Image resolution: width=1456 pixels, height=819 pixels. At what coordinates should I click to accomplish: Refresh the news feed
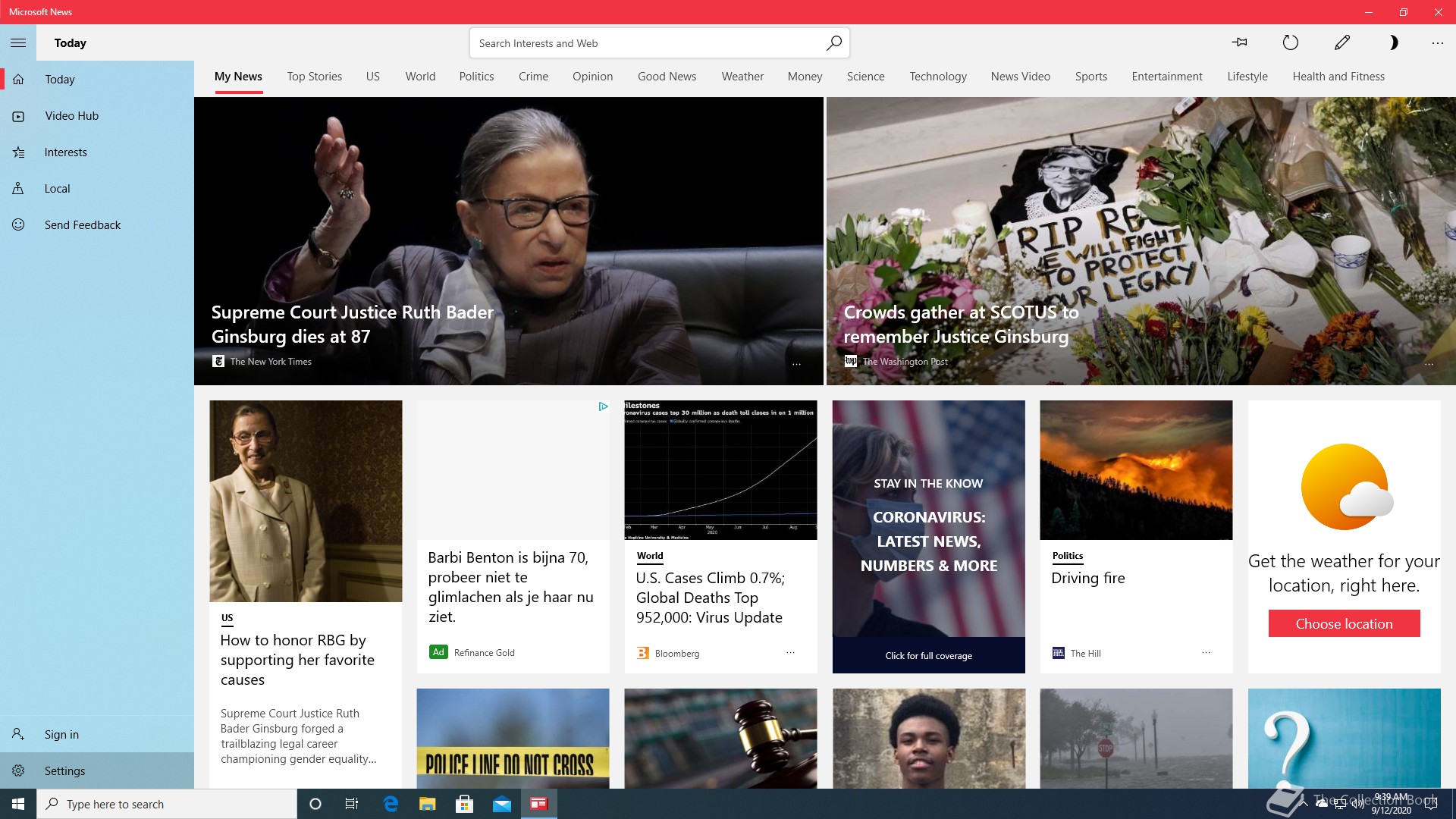(x=1290, y=42)
